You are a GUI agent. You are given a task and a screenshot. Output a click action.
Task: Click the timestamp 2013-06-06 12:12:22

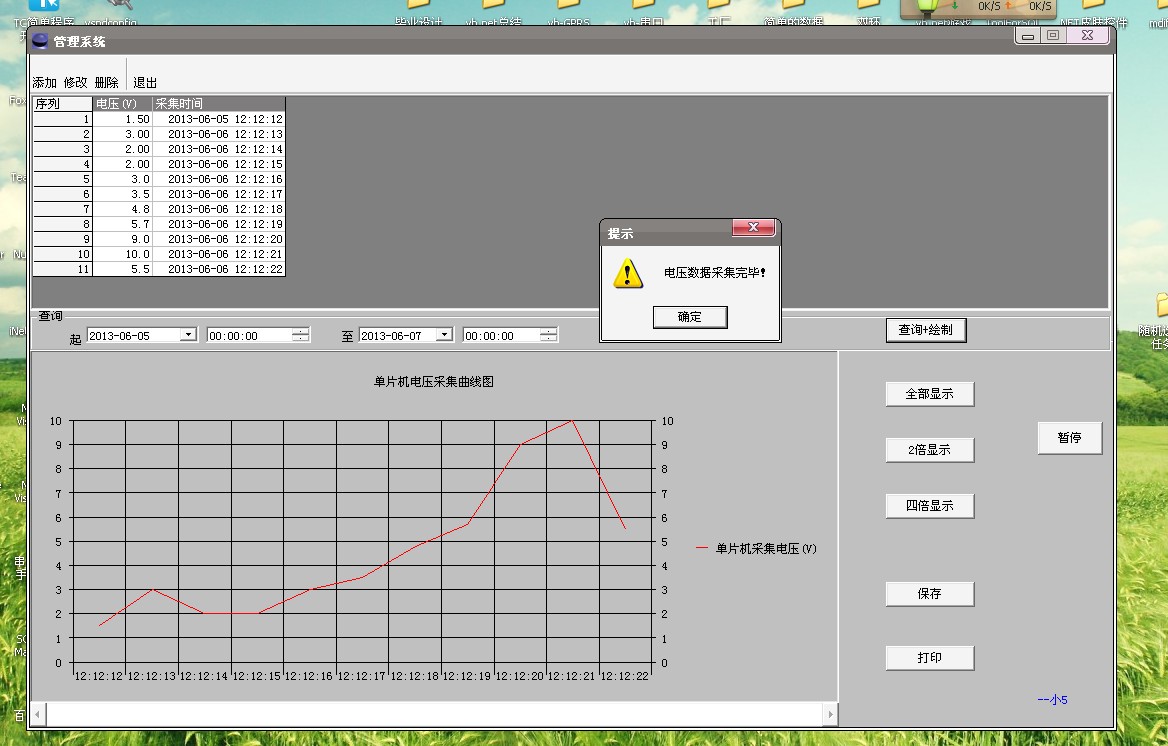pyautogui.click(x=219, y=269)
